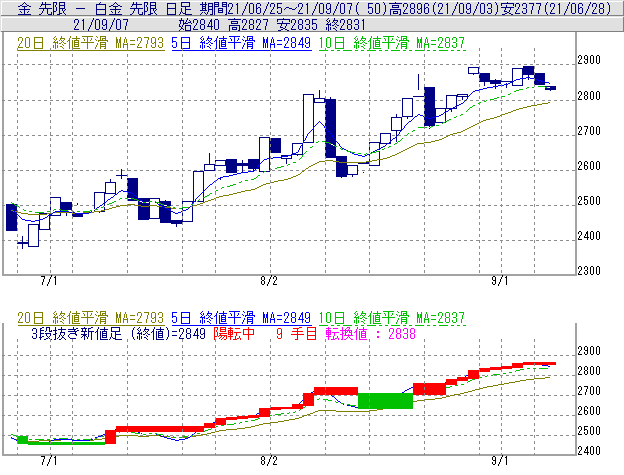The height and width of the screenshot is (475, 624).
Task: Click the 8/2 date label under candlestick chart
Action: coord(269,281)
